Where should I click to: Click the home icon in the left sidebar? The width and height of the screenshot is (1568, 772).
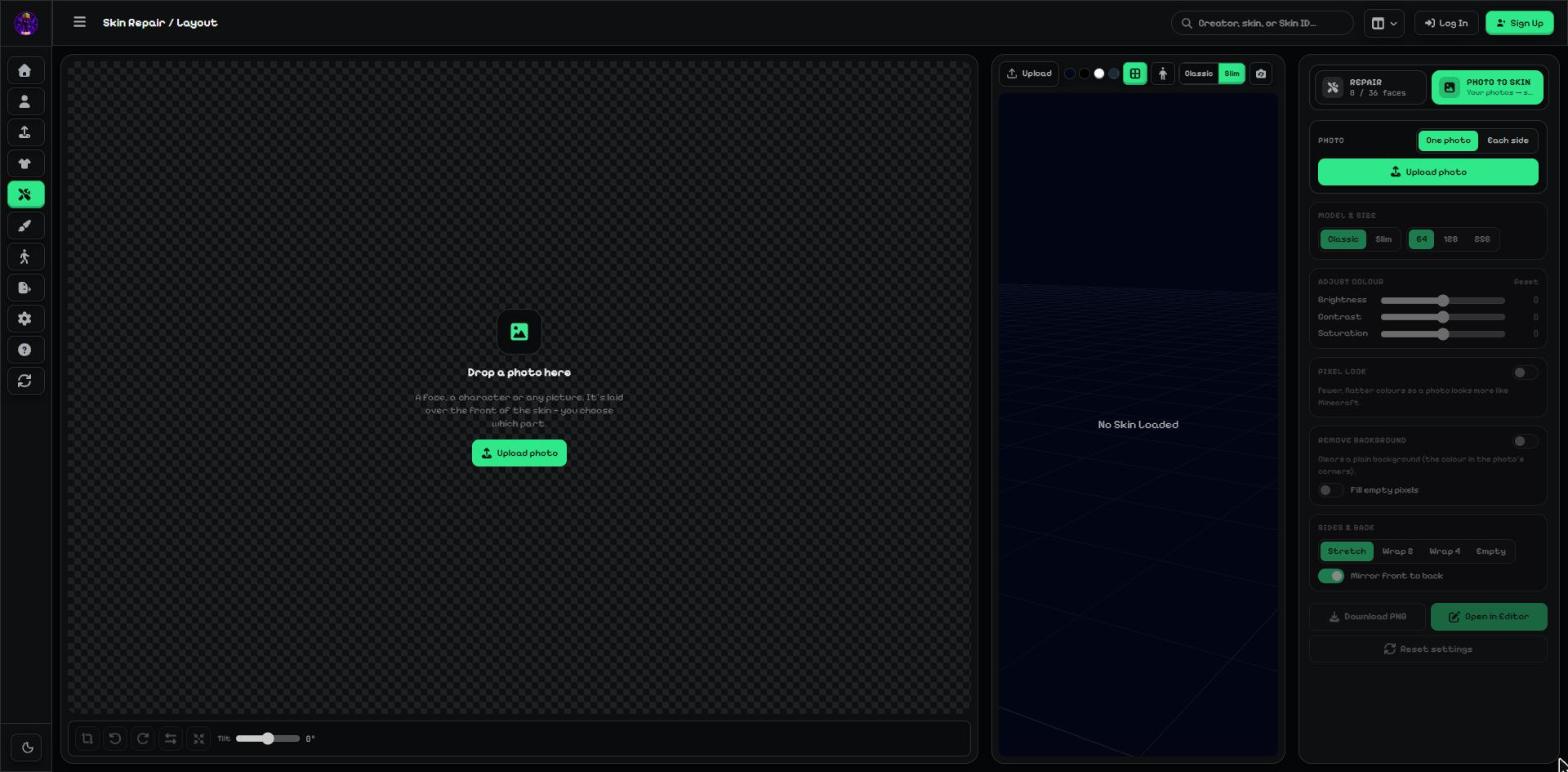tap(25, 71)
